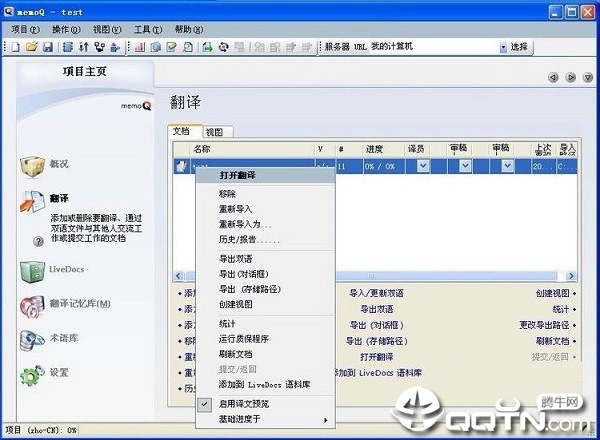Viewport: 600px width, 440px height.
Task: Click the left navigation arrow button
Action: [x=553, y=78]
